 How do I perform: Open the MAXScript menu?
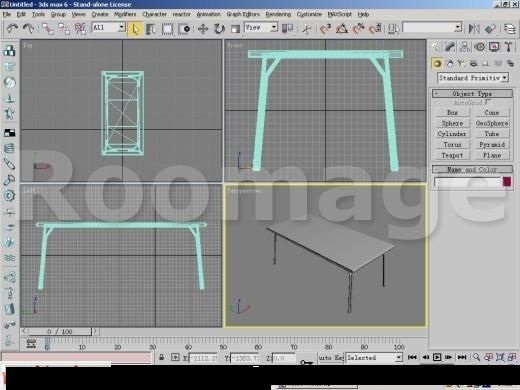click(339, 14)
